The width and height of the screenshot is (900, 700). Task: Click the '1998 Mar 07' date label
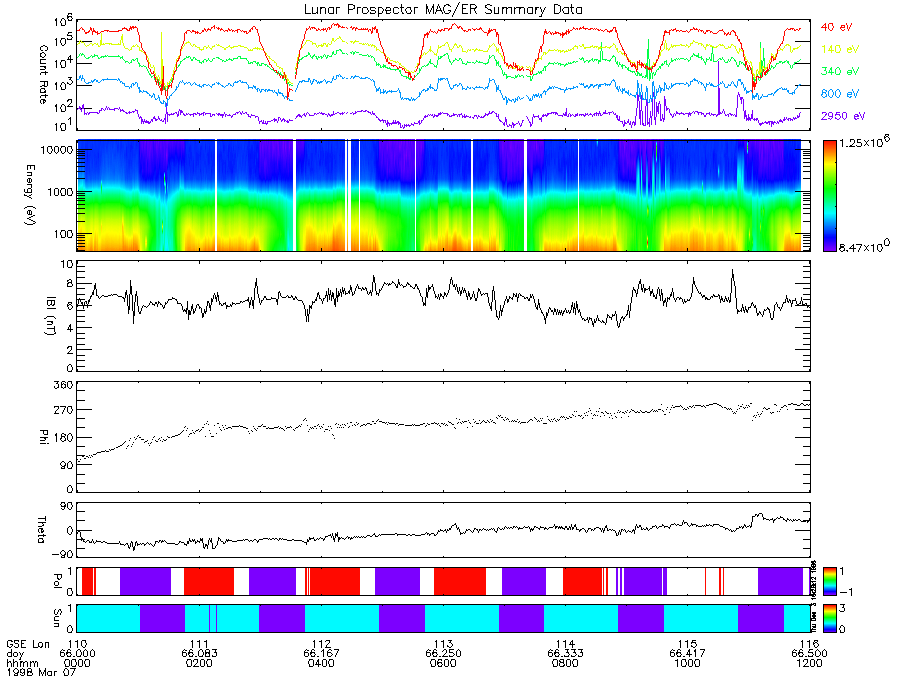(x=41, y=672)
